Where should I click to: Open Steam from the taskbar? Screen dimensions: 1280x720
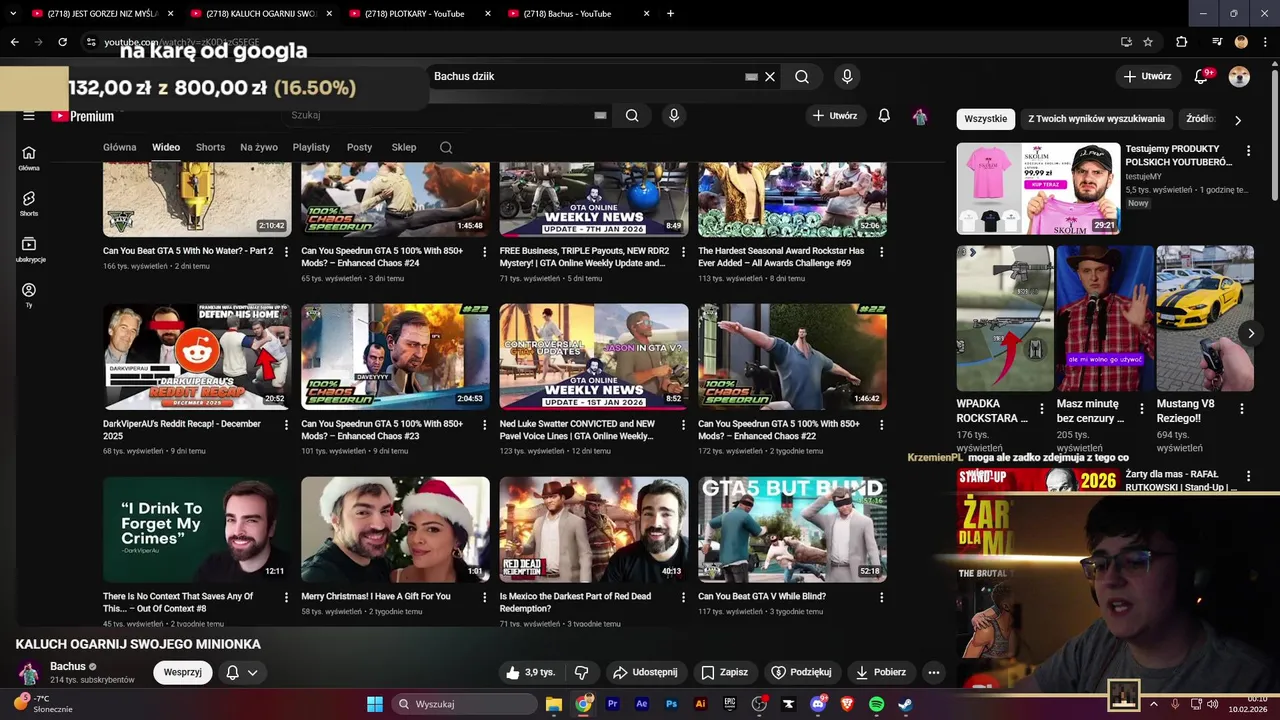[x=906, y=704]
